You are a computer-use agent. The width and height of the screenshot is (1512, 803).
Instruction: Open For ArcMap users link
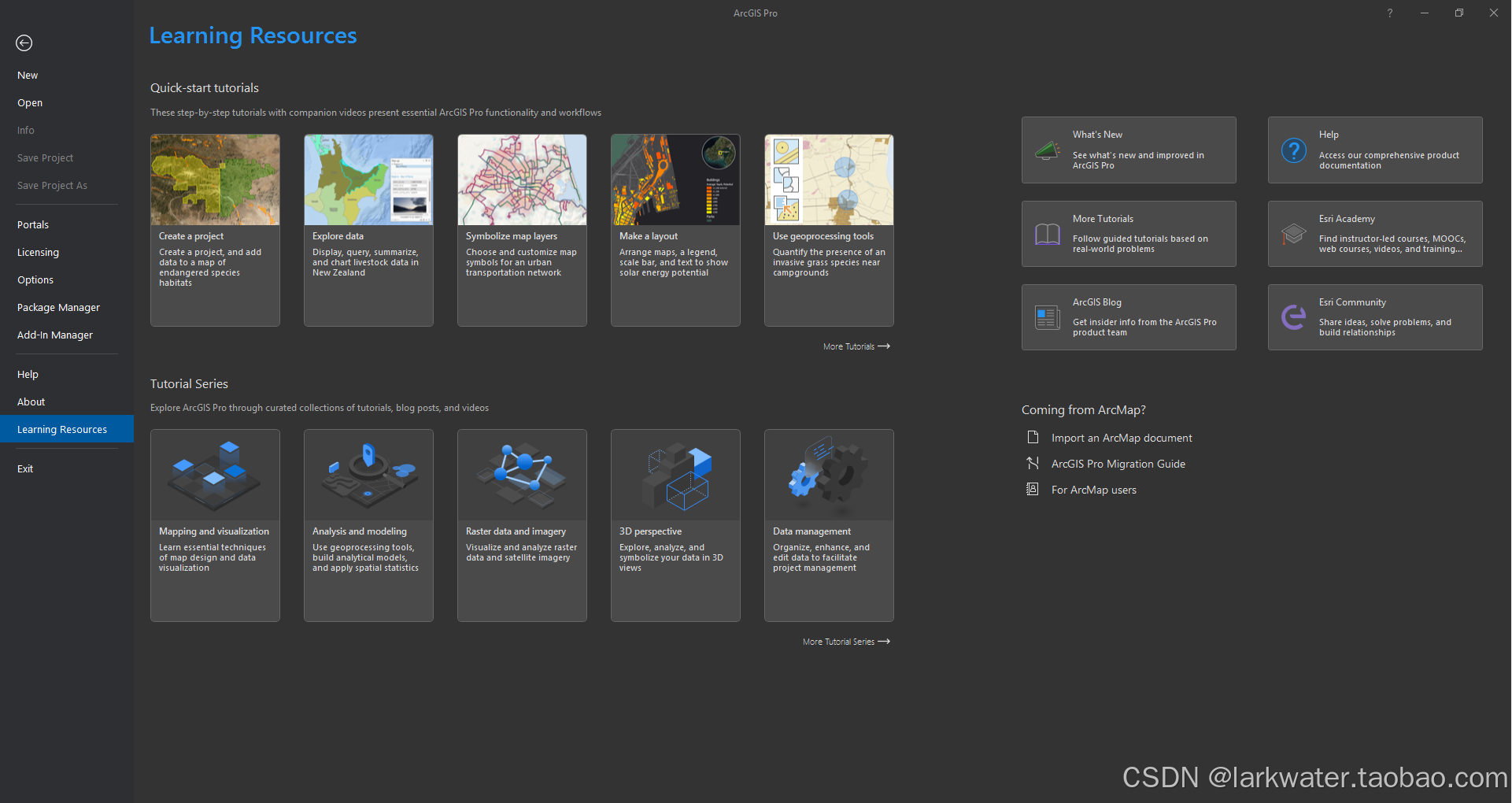tap(1094, 490)
